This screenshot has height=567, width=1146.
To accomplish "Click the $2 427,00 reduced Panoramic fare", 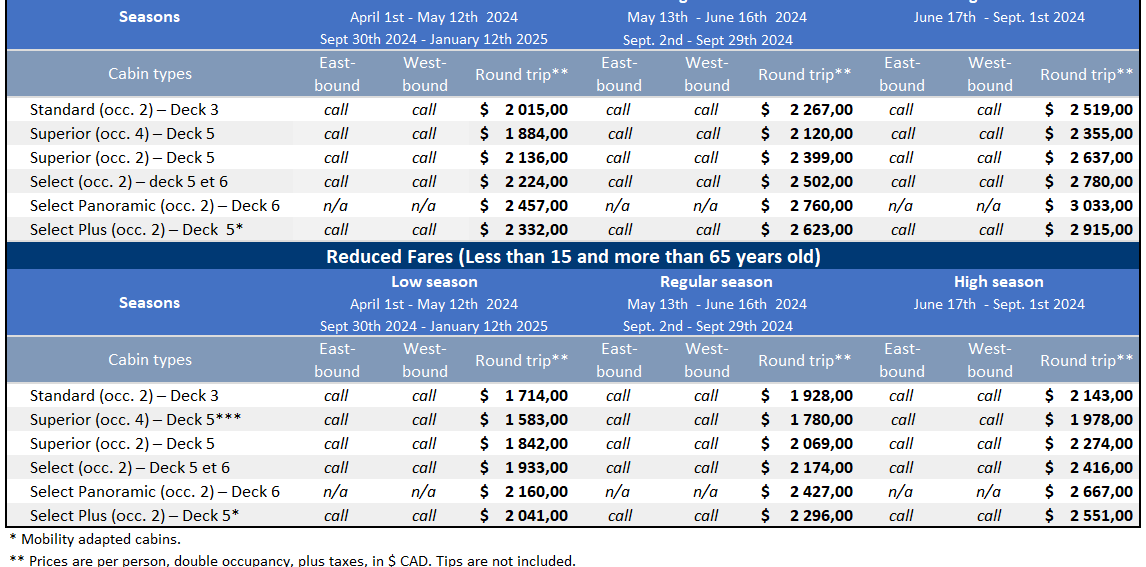I will [x=819, y=492].
